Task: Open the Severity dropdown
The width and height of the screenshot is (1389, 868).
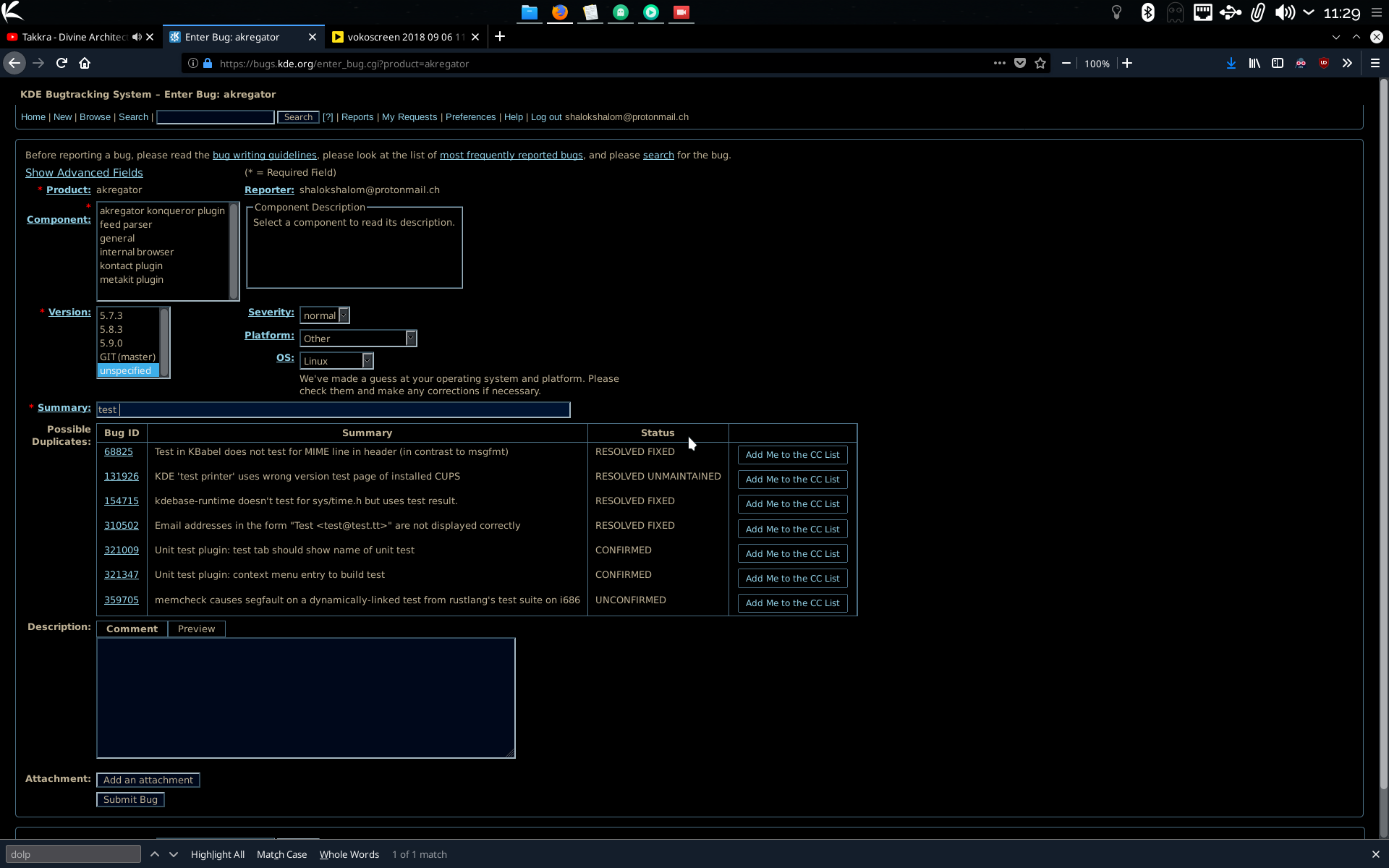Action: tap(325, 315)
